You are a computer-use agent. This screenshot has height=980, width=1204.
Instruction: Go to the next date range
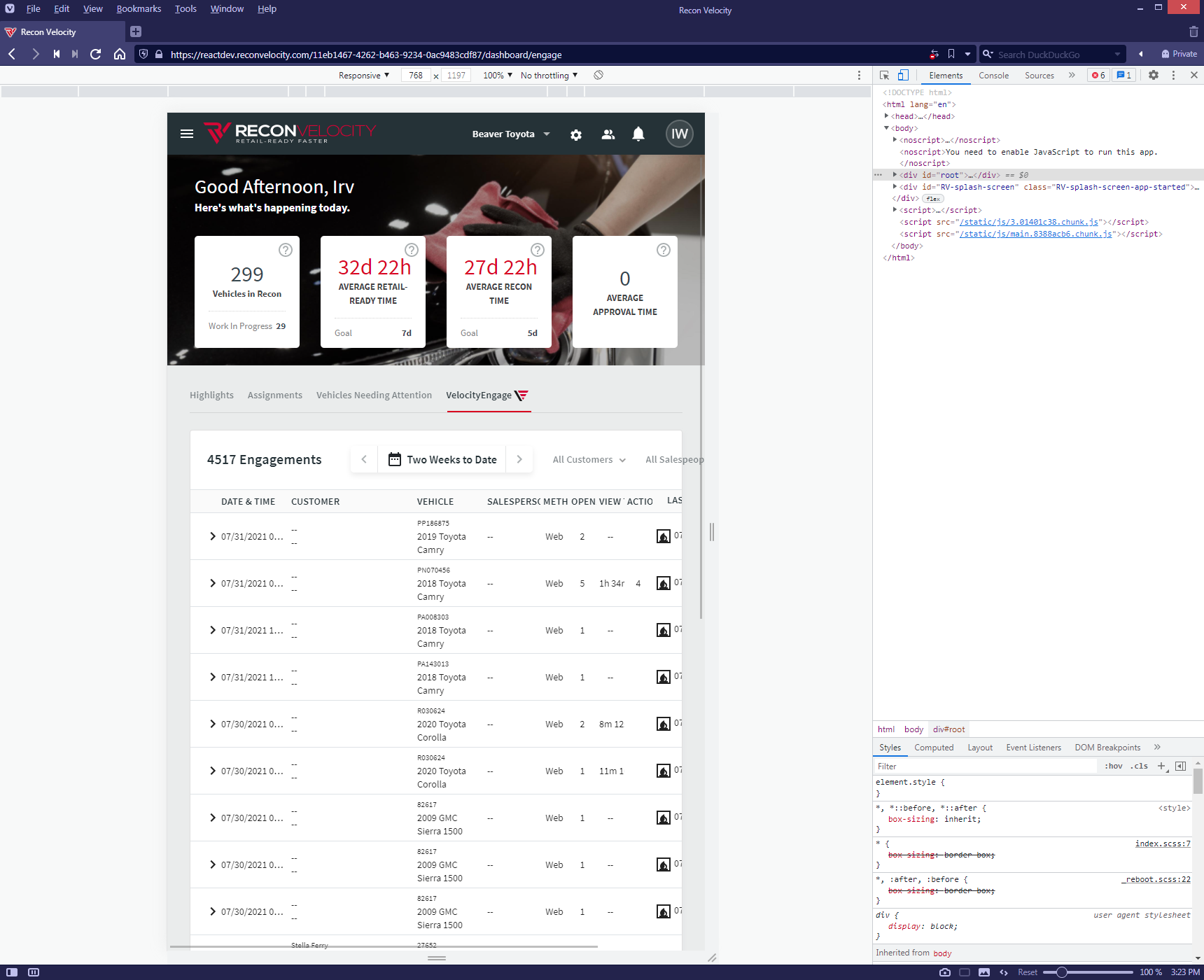pyautogui.click(x=519, y=459)
